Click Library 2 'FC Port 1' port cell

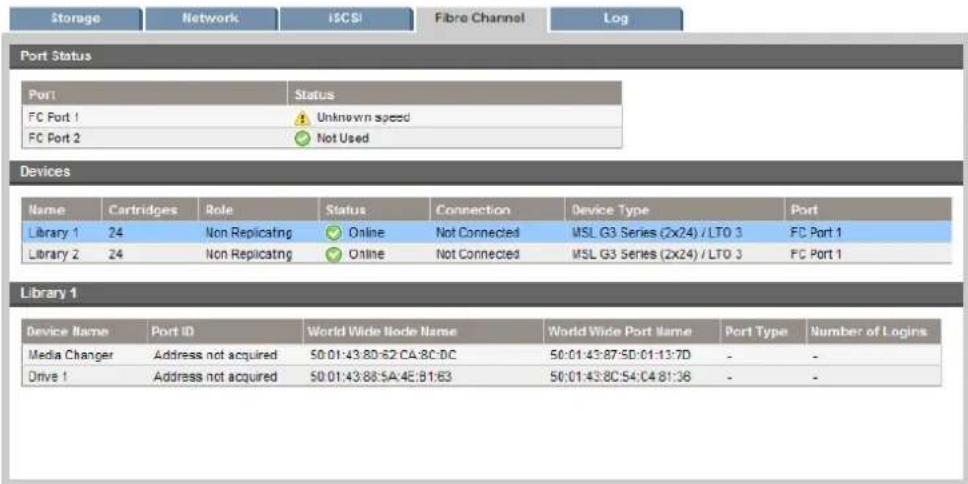(x=816, y=254)
